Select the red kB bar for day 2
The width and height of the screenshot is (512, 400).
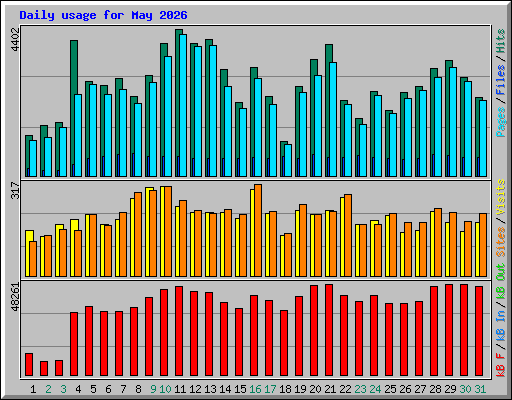click(x=44, y=368)
